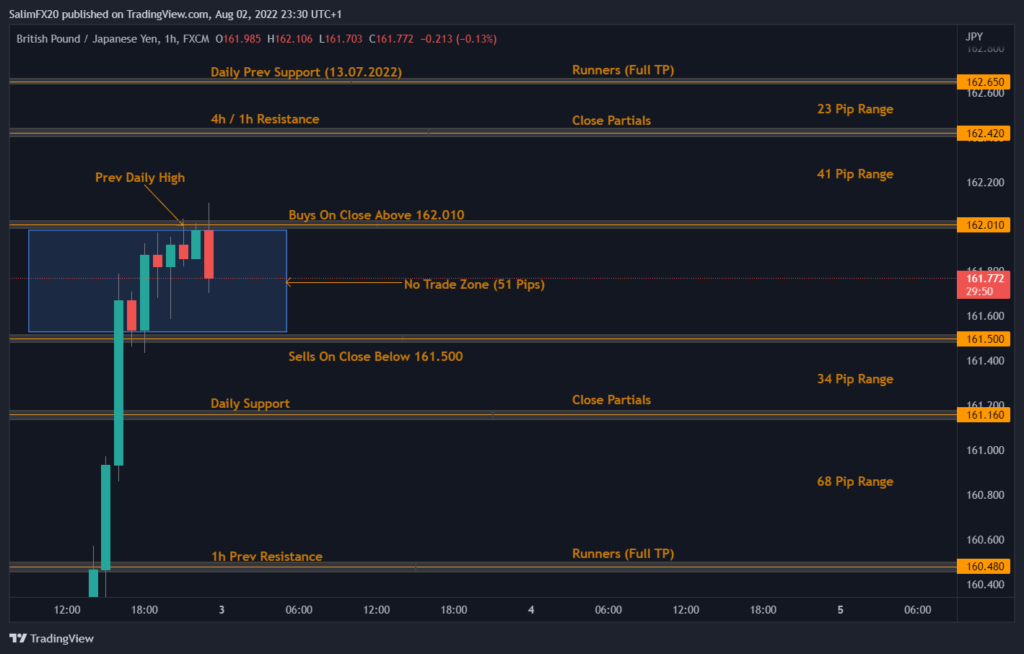Select the '4h / 1h Resistance' label
The width and height of the screenshot is (1024, 654).
[265, 119]
